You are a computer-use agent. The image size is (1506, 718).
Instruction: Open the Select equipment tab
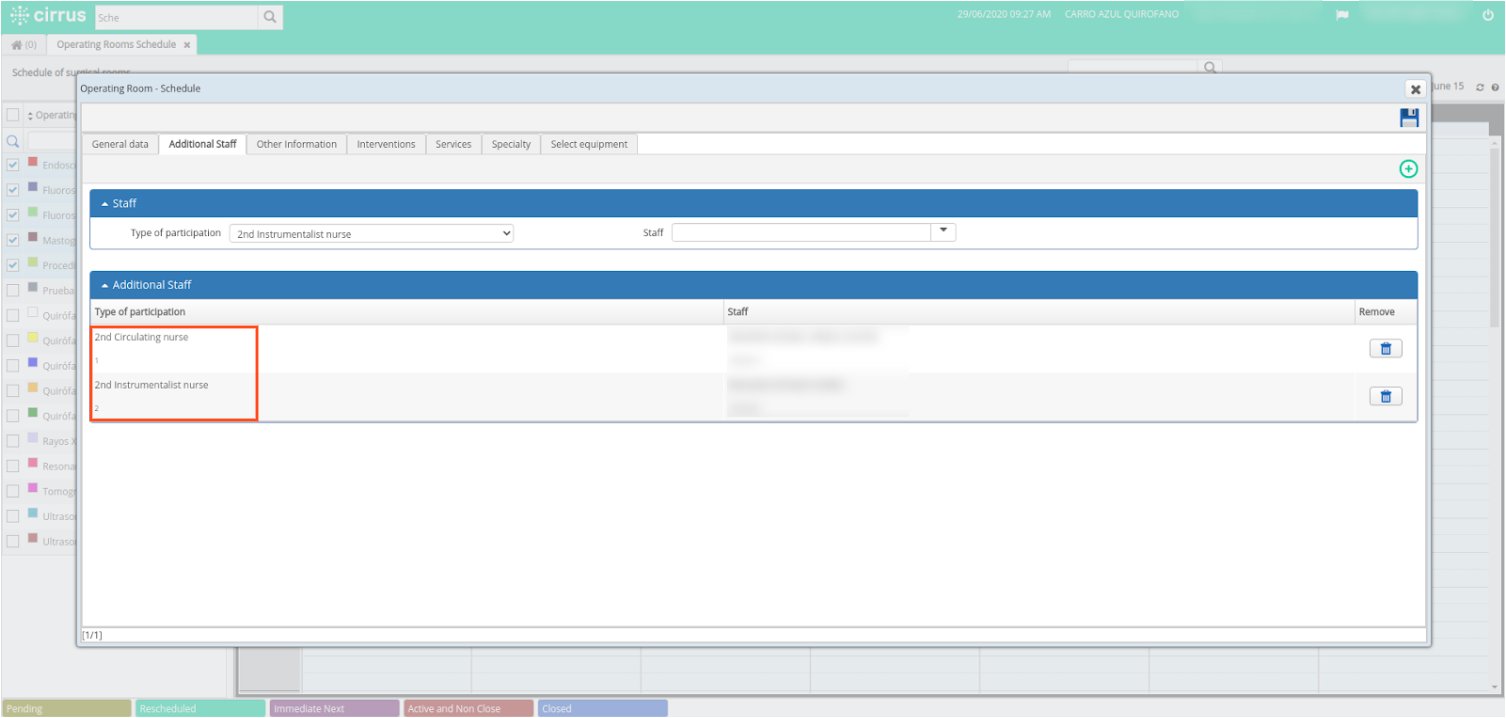[588, 143]
